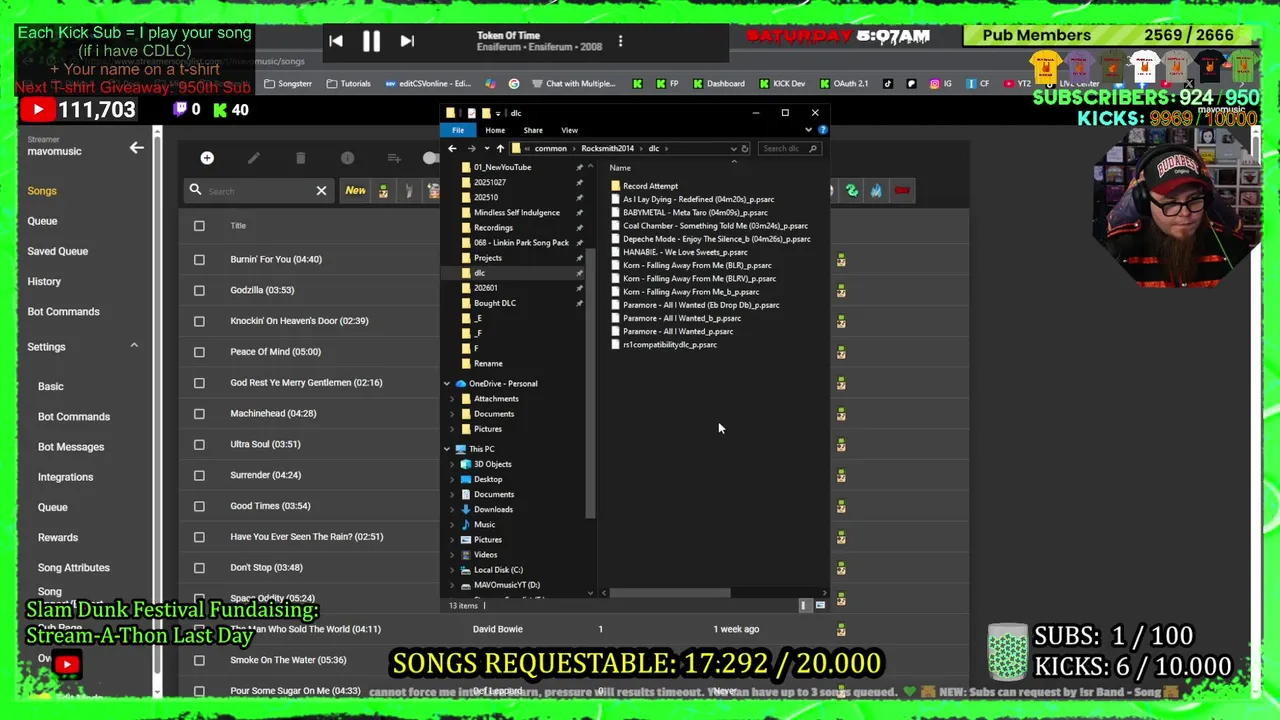The height and width of the screenshot is (720, 1280).
Task: Pause the Token Of Time track
Action: point(371,41)
